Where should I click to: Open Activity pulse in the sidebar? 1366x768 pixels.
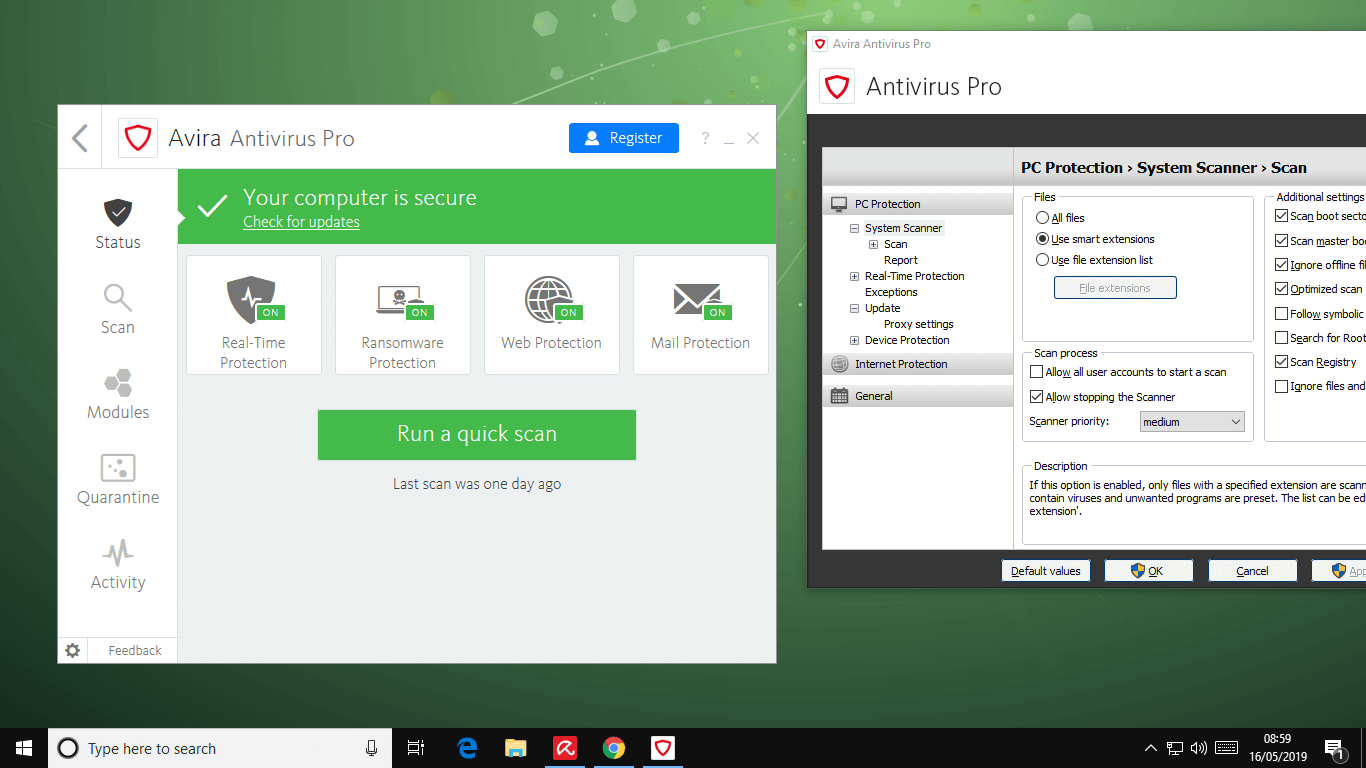click(118, 553)
